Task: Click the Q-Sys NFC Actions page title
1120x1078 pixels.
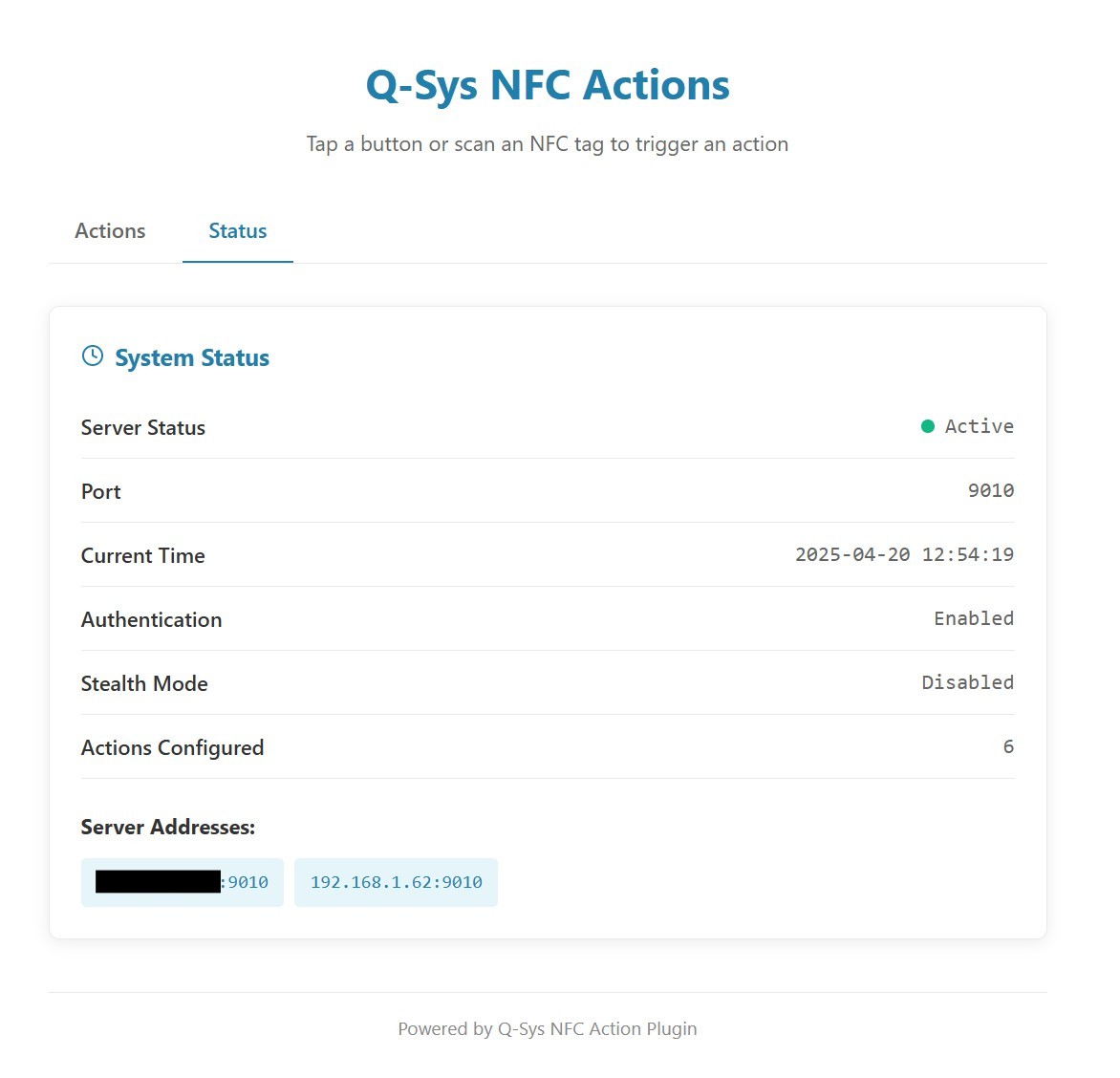Action: pos(548,84)
